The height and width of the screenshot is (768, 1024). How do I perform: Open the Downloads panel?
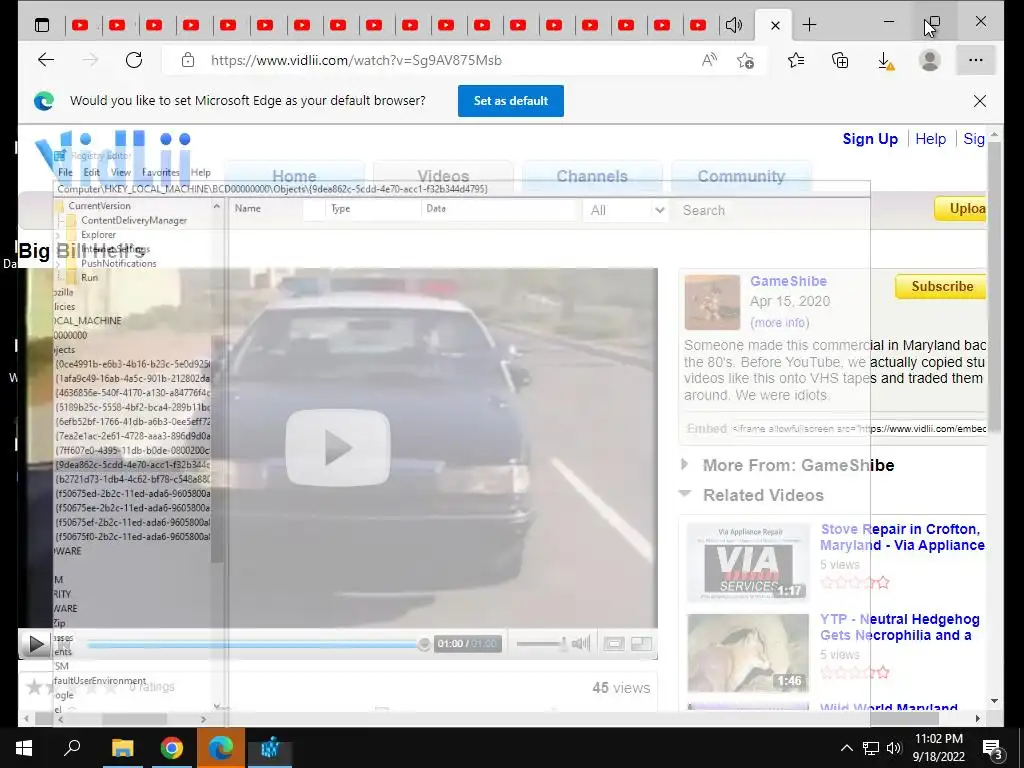pyautogui.click(x=885, y=61)
